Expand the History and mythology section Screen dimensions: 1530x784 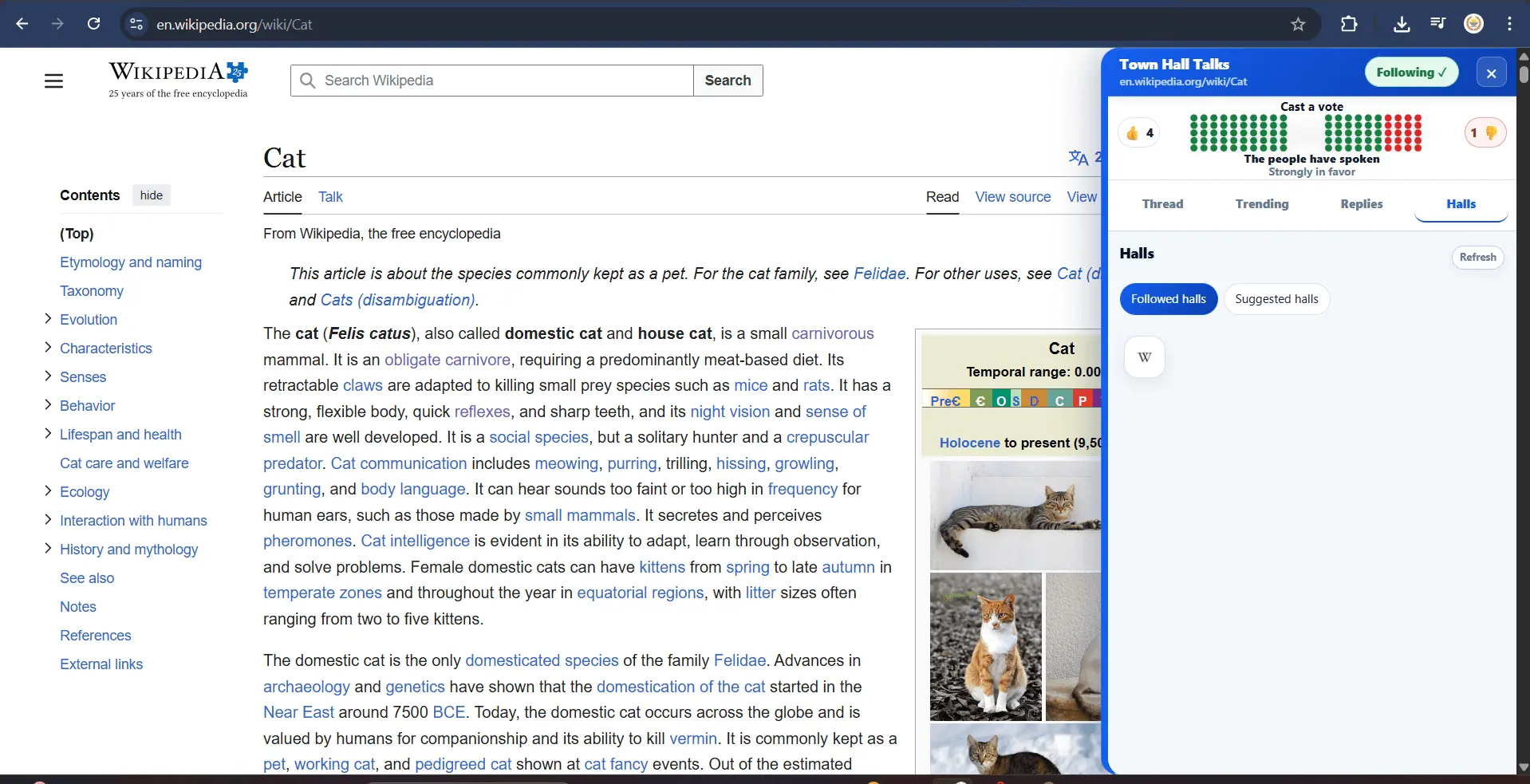coord(48,549)
